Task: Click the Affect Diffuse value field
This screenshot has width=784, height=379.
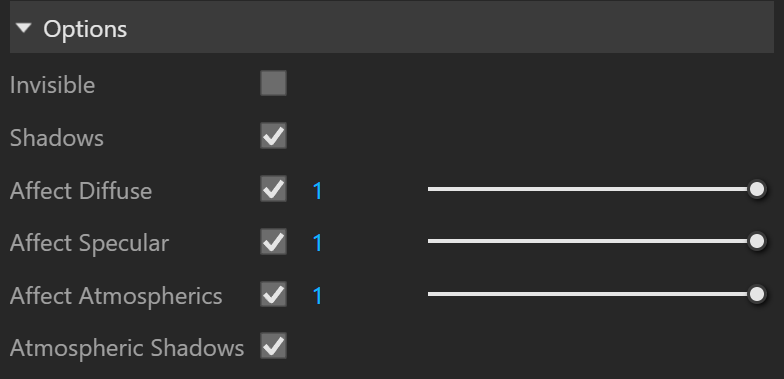Action: coord(318,191)
